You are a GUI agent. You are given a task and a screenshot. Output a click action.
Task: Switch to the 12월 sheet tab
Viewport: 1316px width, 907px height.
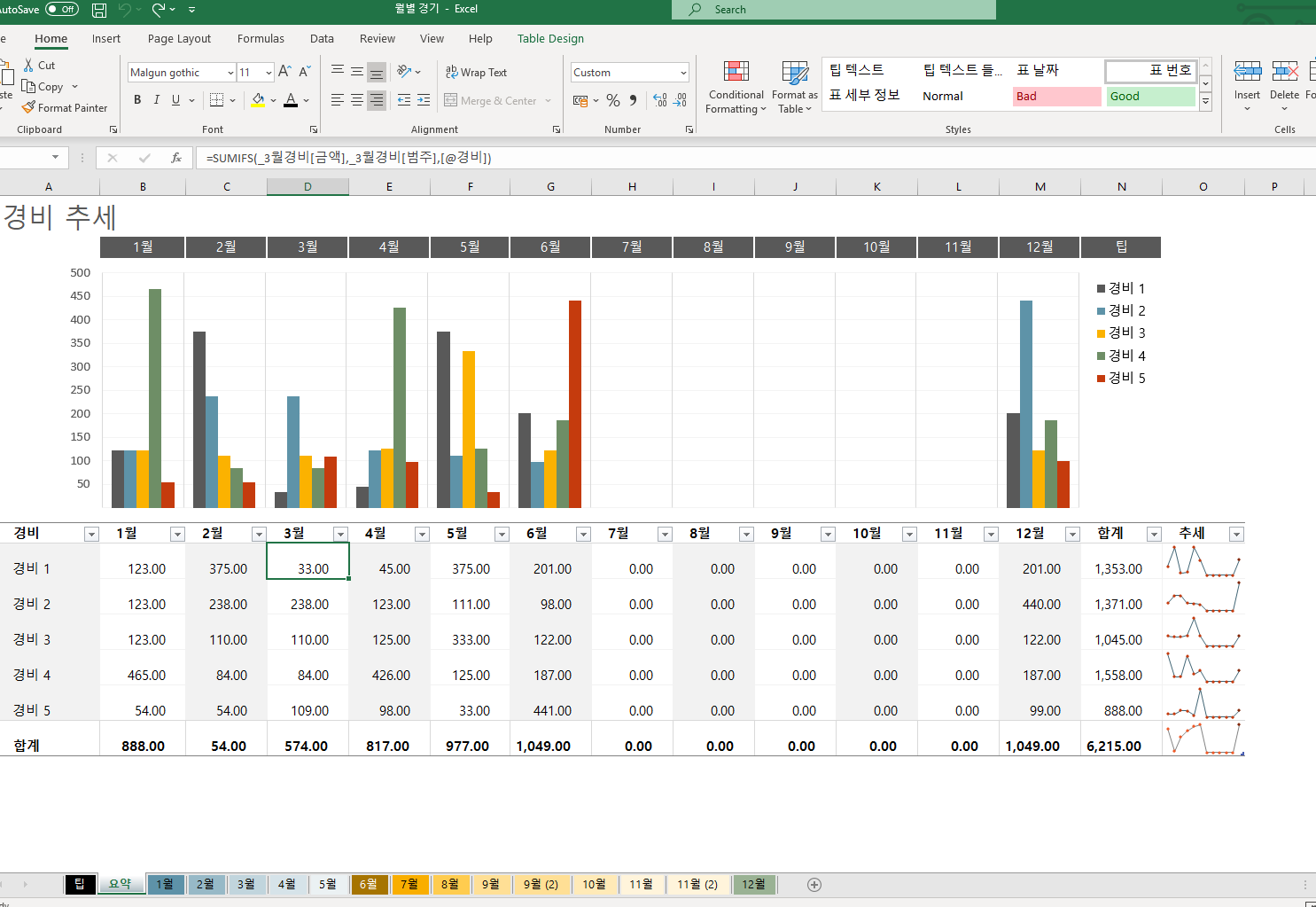(x=754, y=884)
